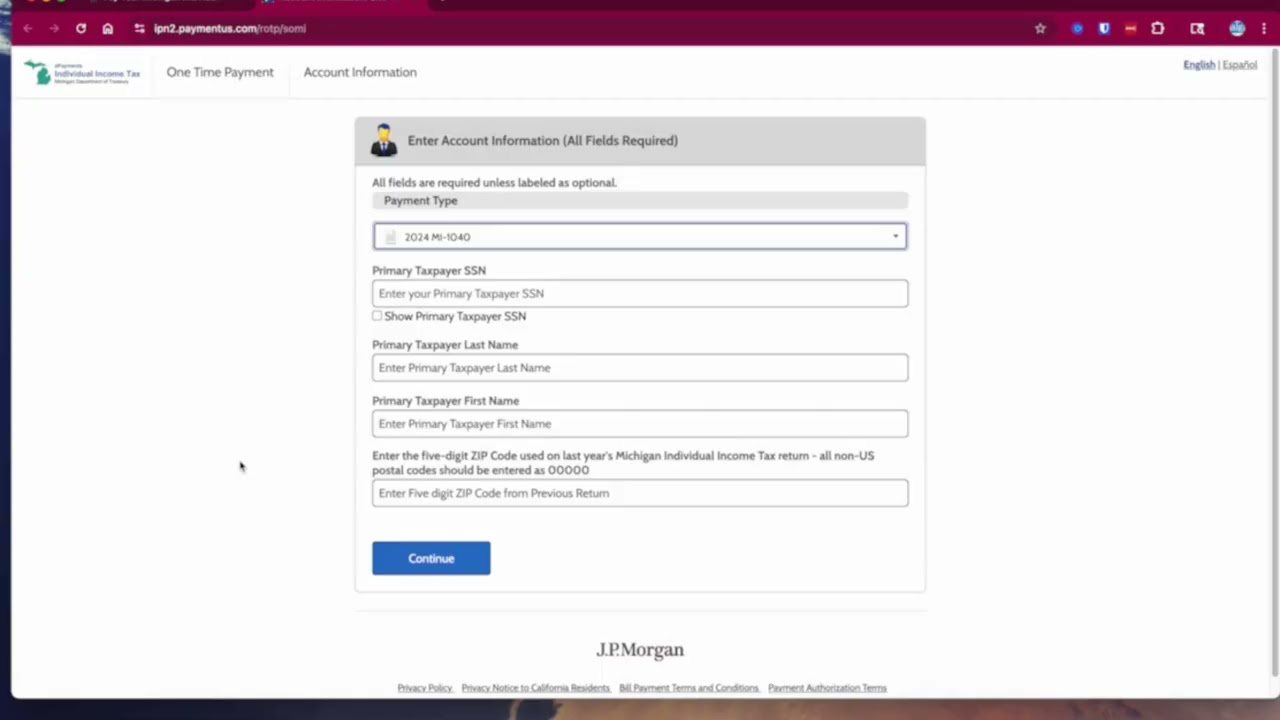Open the One Time Payment tab

click(220, 72)
